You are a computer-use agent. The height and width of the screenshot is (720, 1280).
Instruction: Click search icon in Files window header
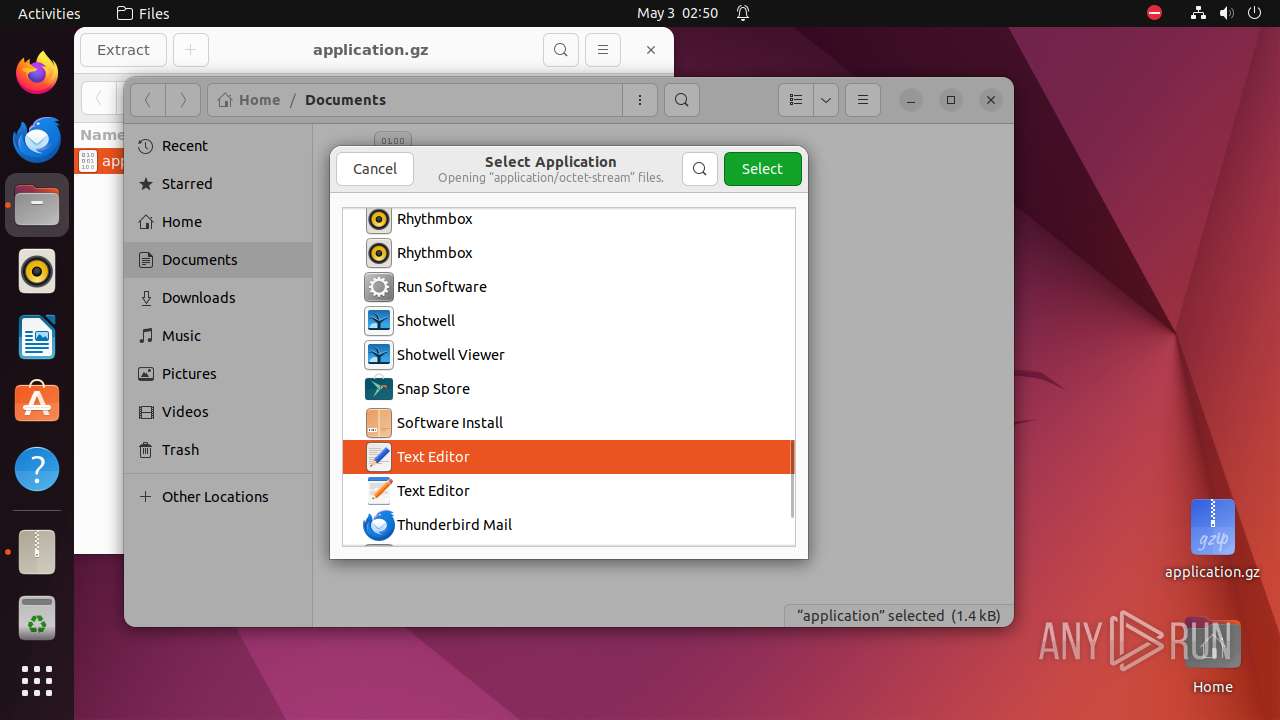[681, 100]
